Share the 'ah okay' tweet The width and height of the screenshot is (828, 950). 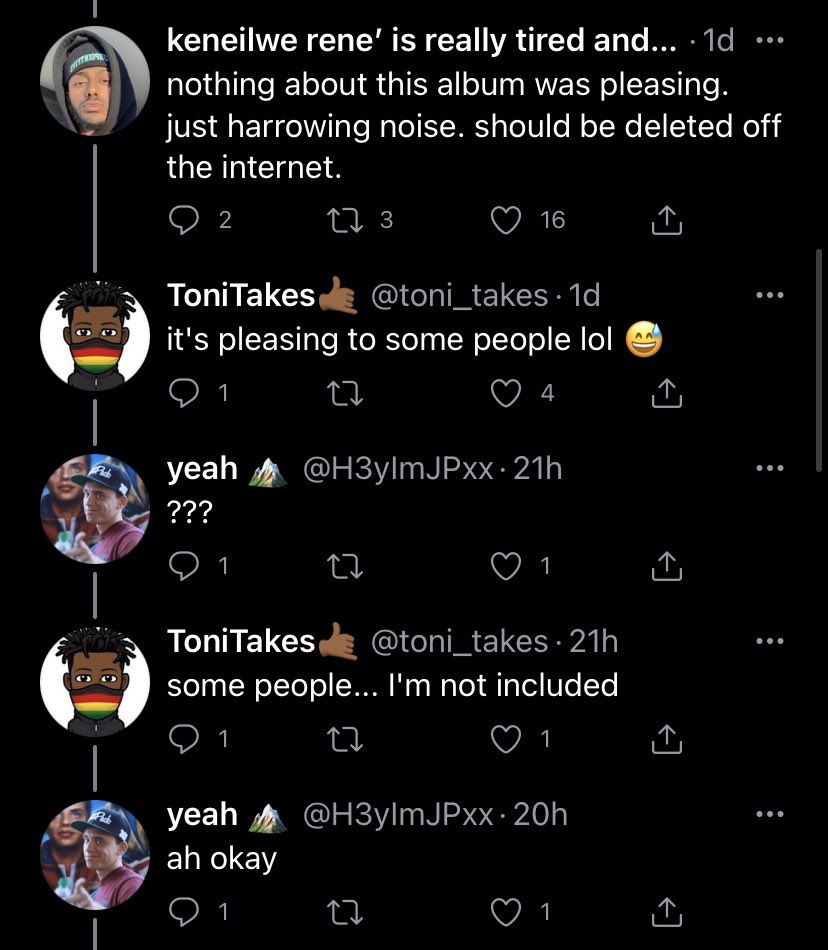[x=666, y=912]
